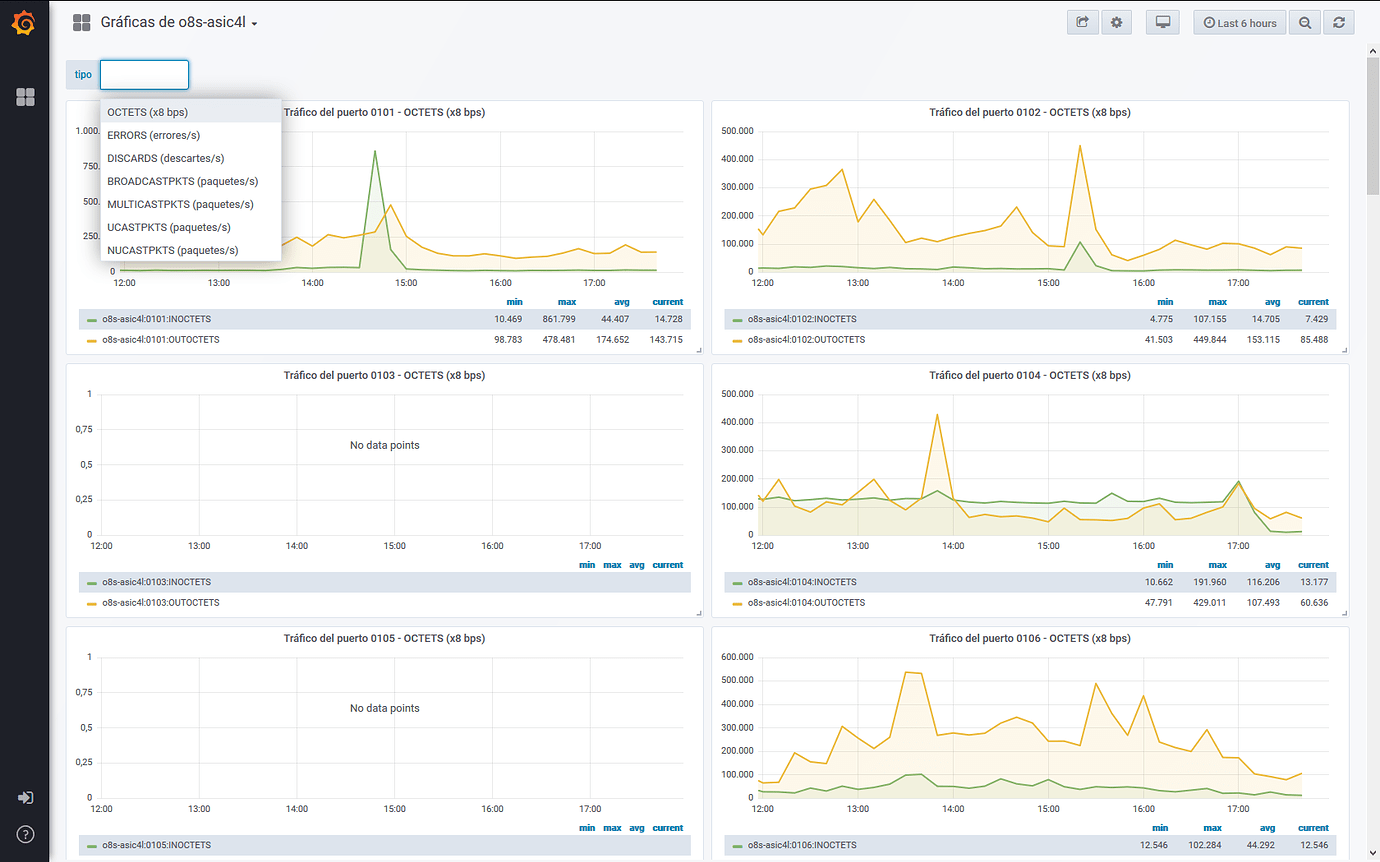1380x862 pixels.
Task: Open dashboard settings gear icon
Action: [1116, 22]
